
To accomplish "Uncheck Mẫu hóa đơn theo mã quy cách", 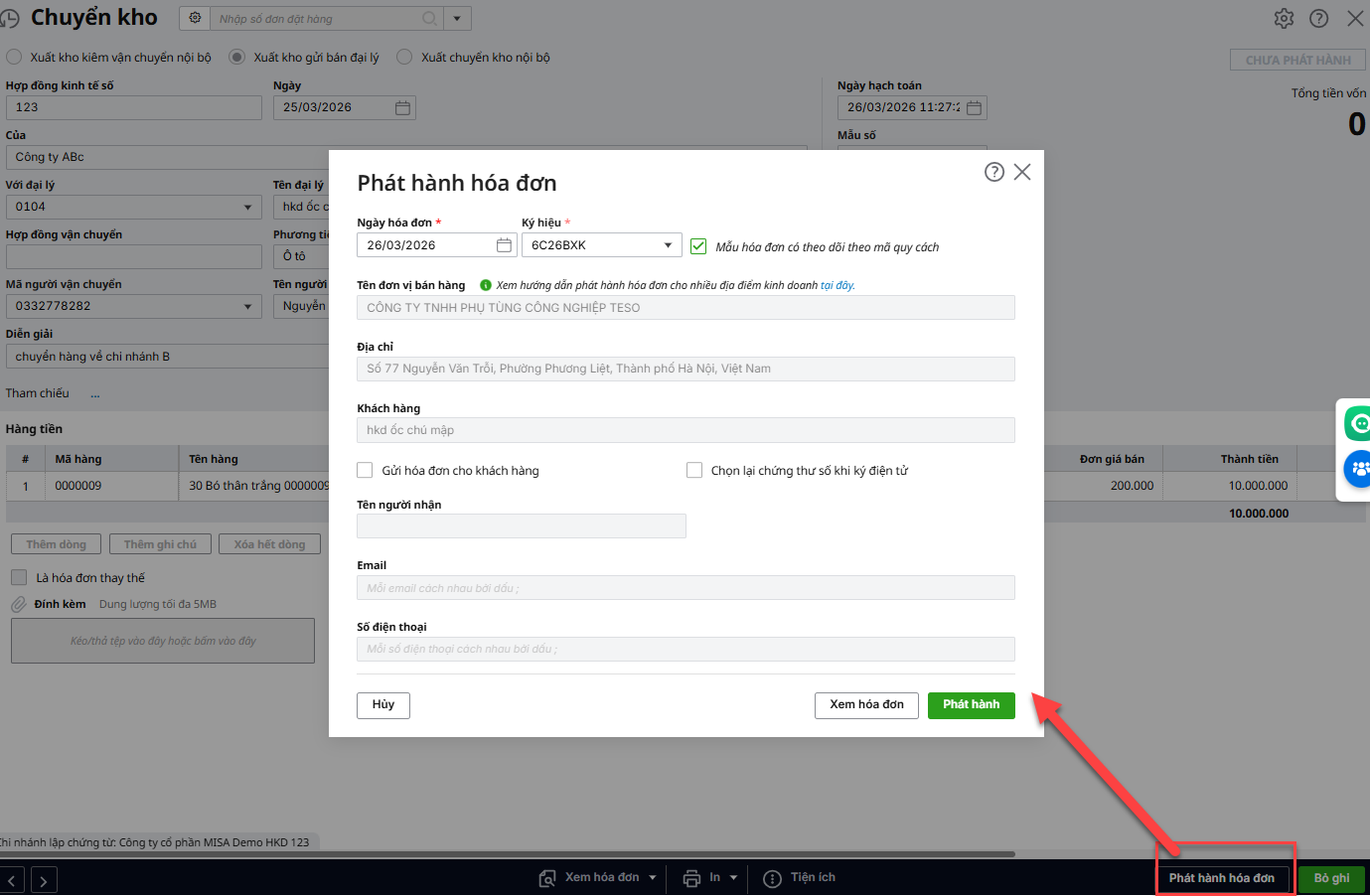I will tap(698, 246).
